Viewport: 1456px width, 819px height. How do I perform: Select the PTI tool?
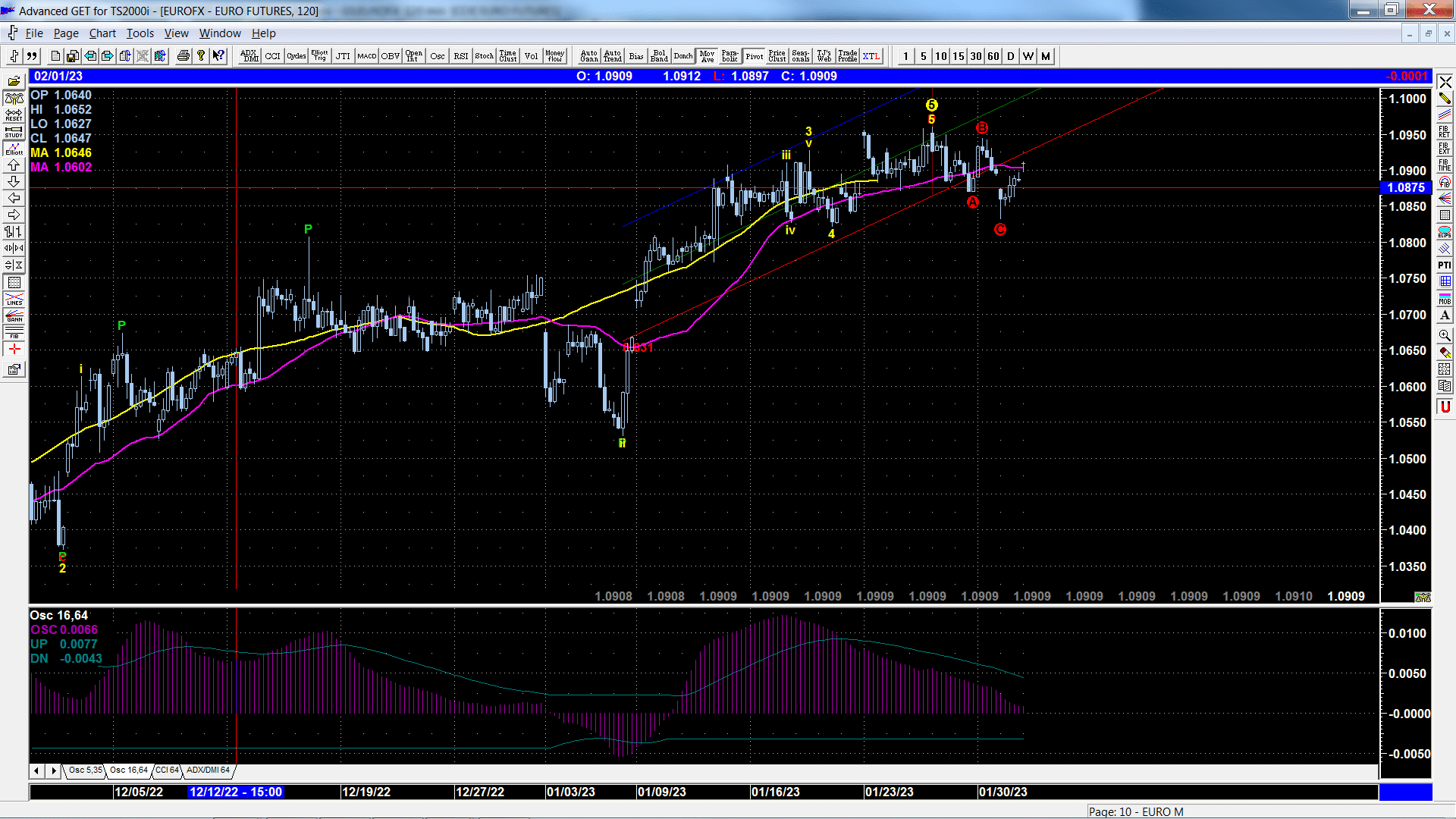tap(1445, 265)
